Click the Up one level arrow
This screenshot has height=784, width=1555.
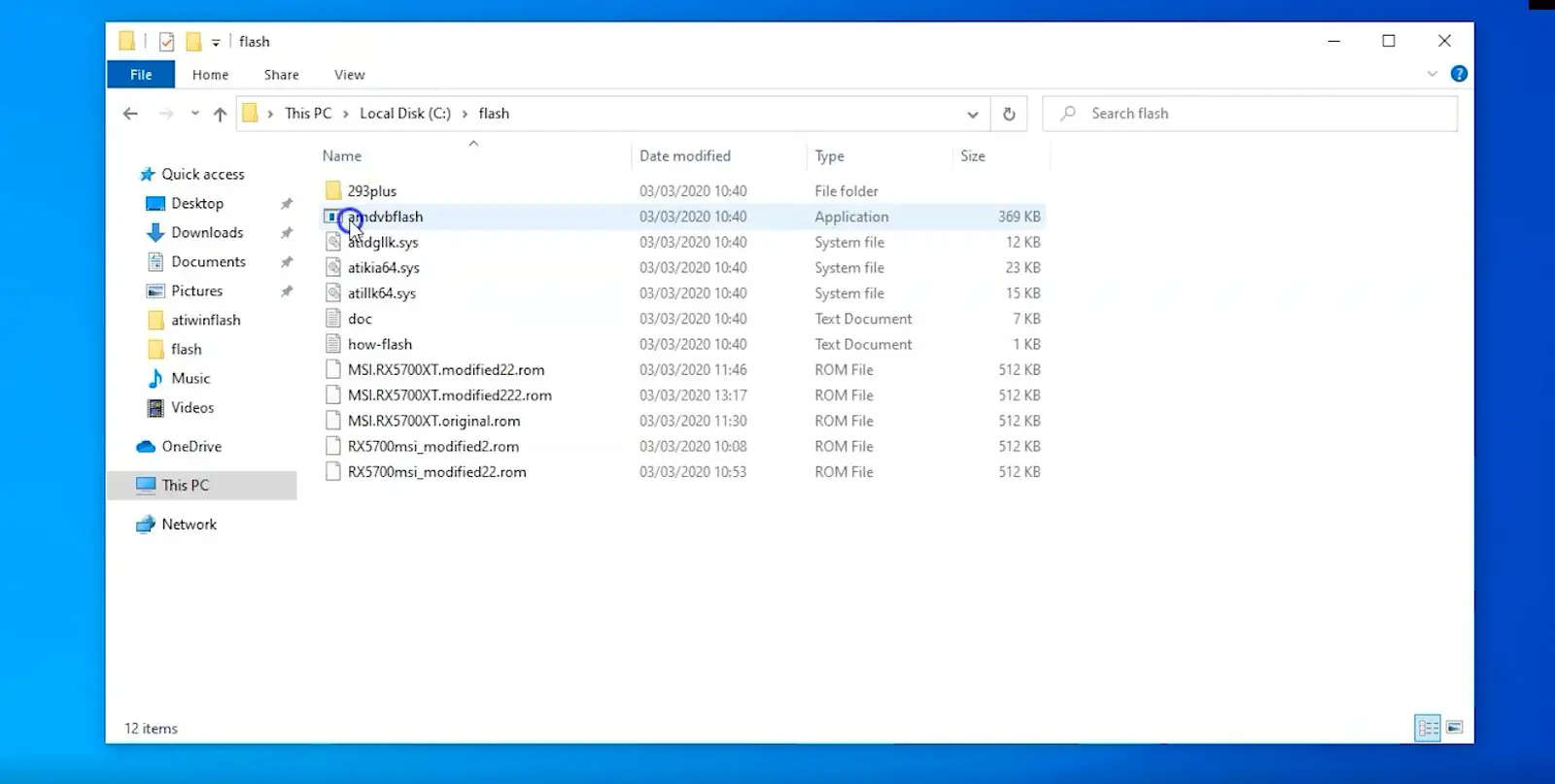pyautogui.click(x=220, y=114)
